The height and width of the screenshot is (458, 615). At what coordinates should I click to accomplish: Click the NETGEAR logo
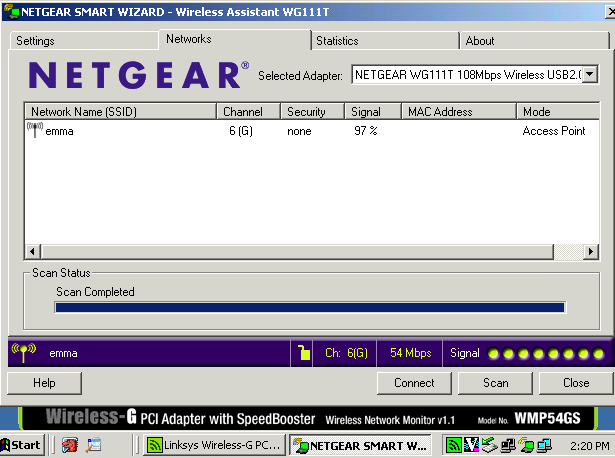coord(139,75)
